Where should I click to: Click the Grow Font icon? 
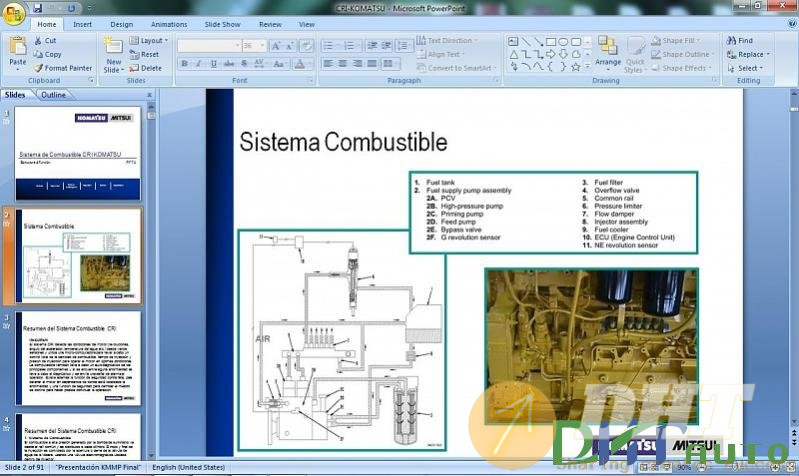coord(276,46)
